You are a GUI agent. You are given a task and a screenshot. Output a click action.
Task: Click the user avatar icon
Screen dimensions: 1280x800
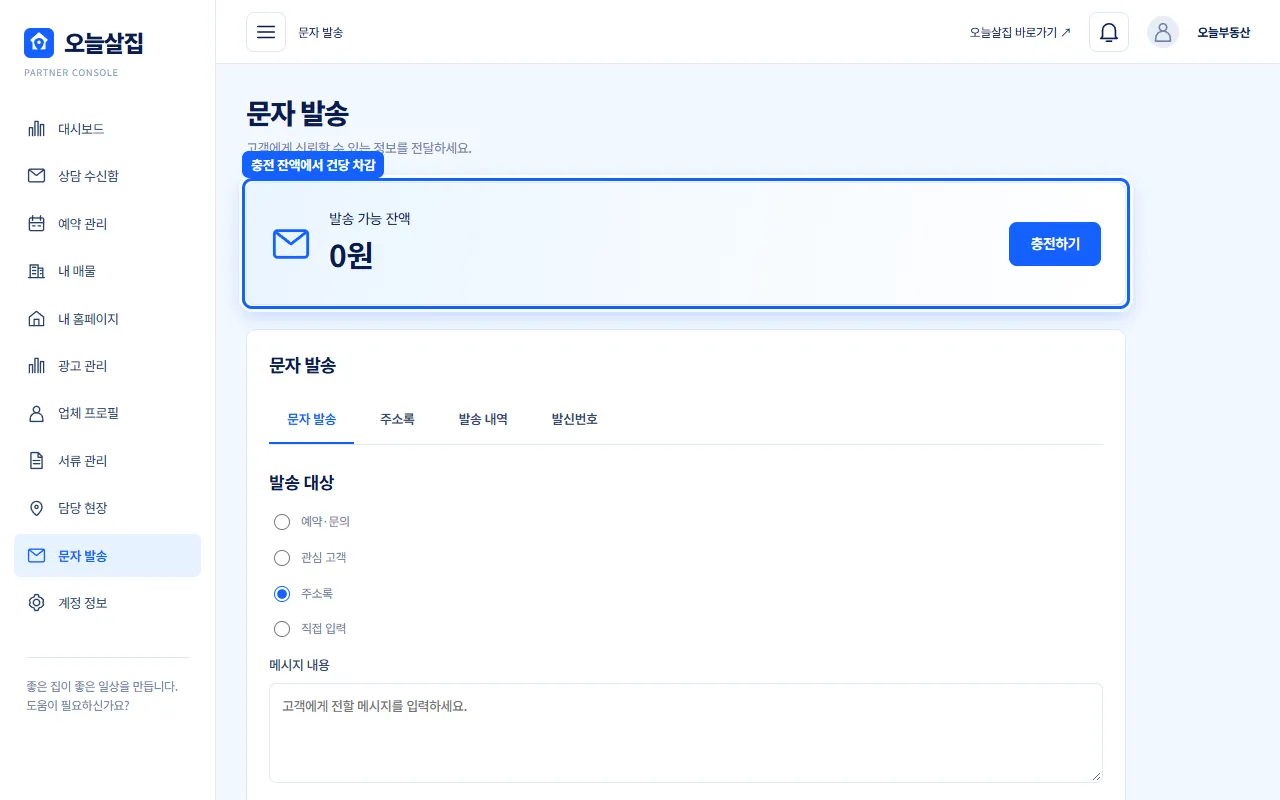pos(1163,32)
